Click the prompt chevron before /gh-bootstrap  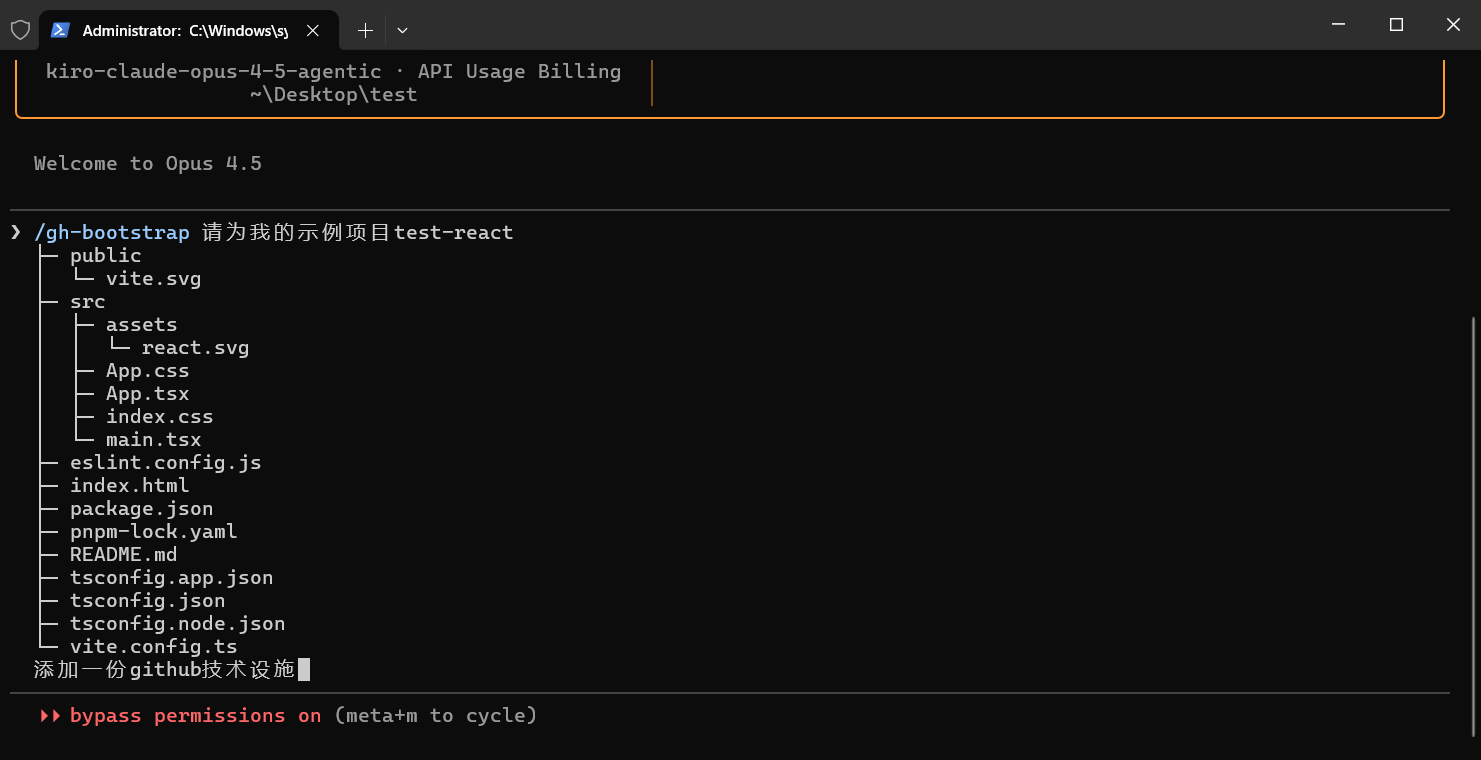click(x=16, y=233)
